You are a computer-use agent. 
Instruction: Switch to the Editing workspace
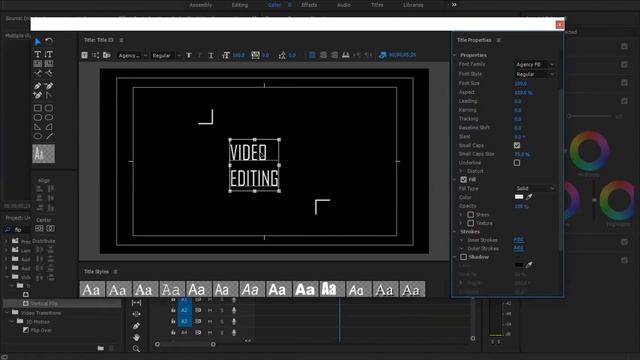pyautogui.click(x=240, y=5)
